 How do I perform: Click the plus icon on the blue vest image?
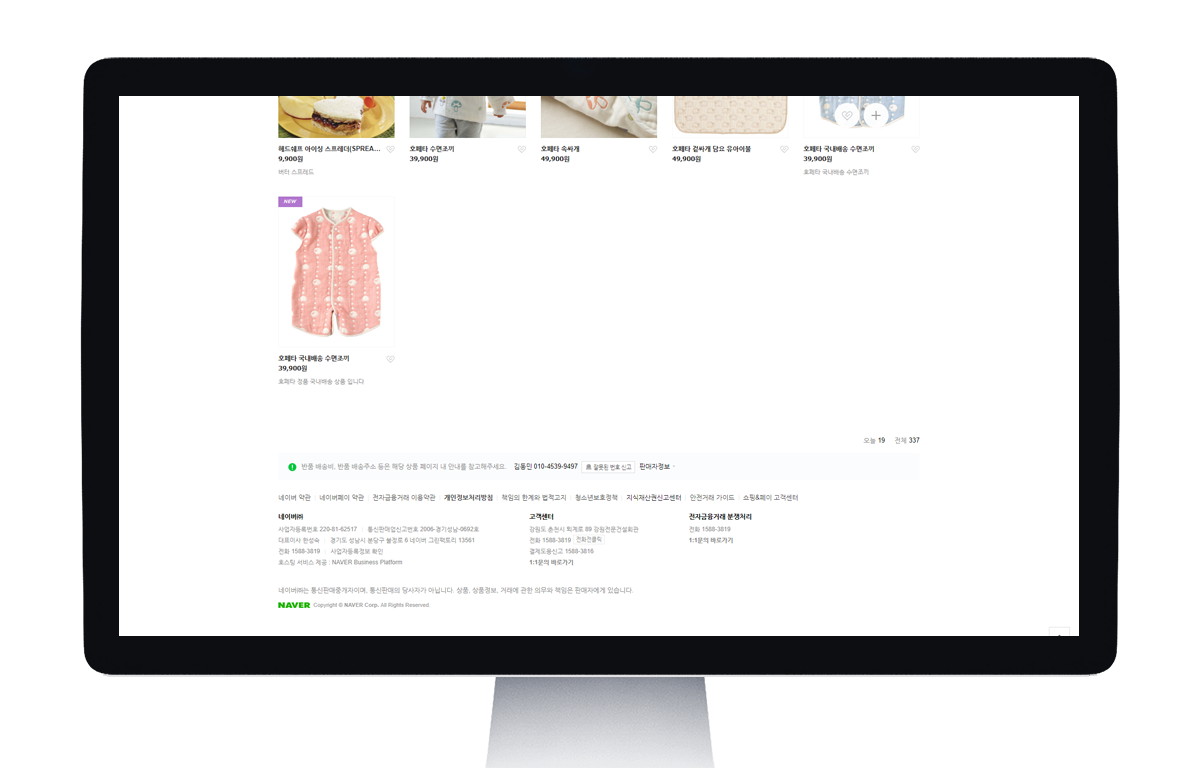pos(876,116)
